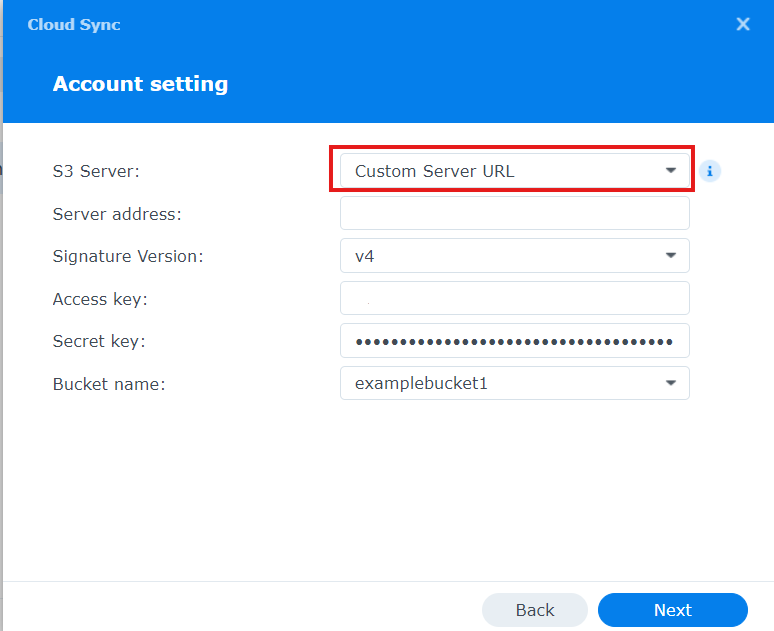This screenshot has height=631, width=774.
Task: Click the "Signature Version:" field label
Action: coord(128,256)
